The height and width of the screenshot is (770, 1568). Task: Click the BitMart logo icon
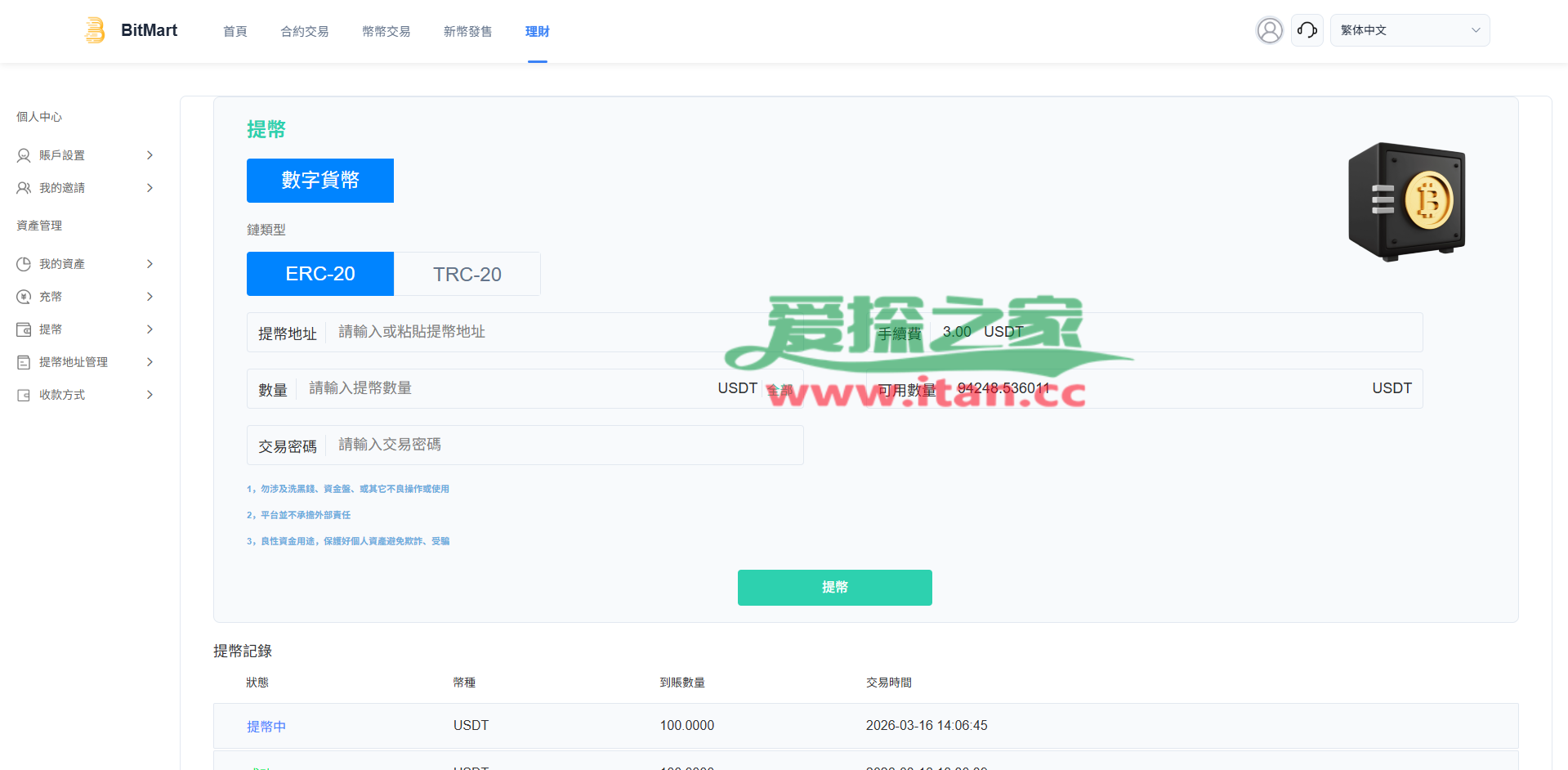coord(96,30)
